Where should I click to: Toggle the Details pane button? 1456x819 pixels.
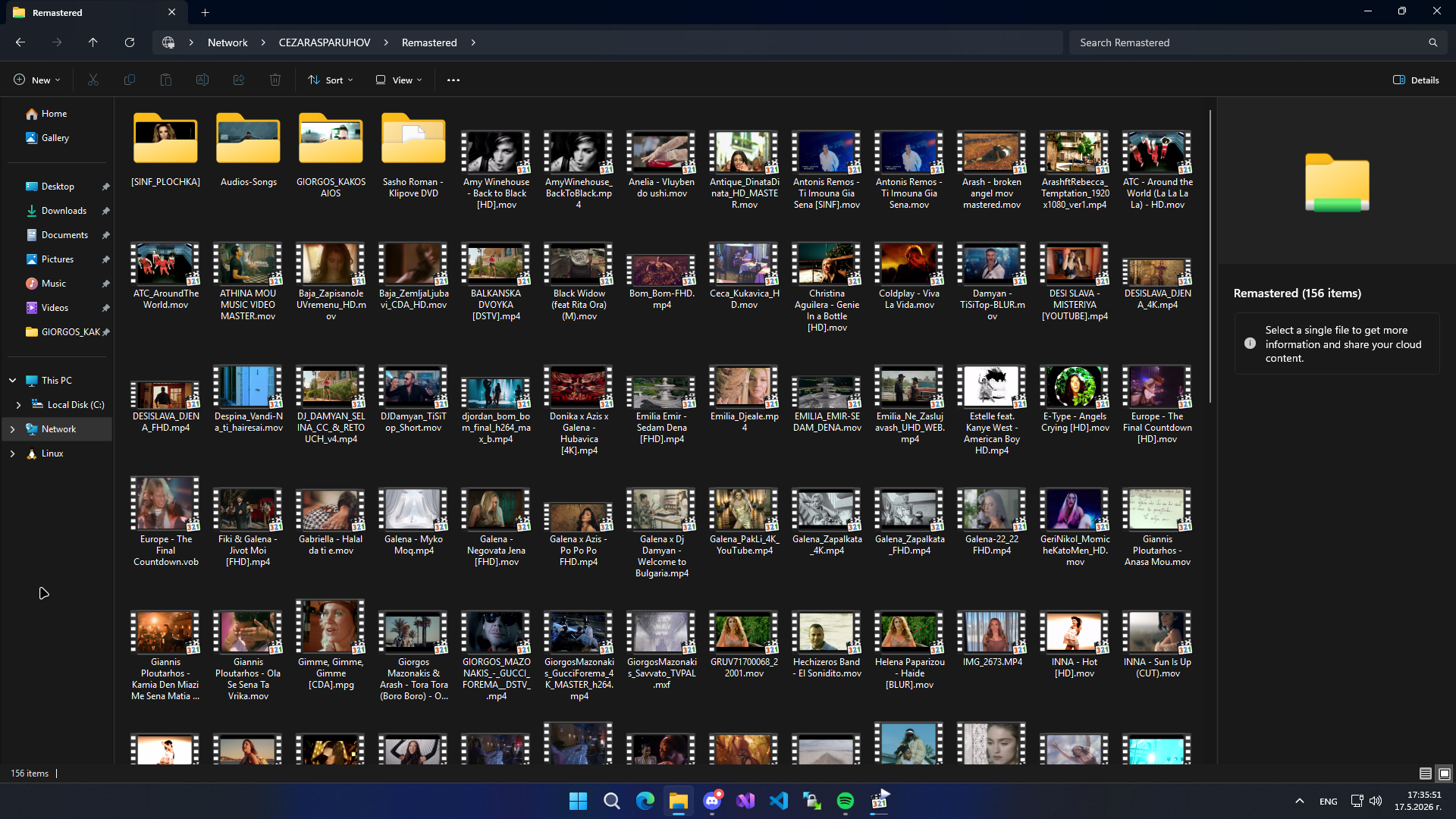pyautogui.click(x=1416, y=80)
